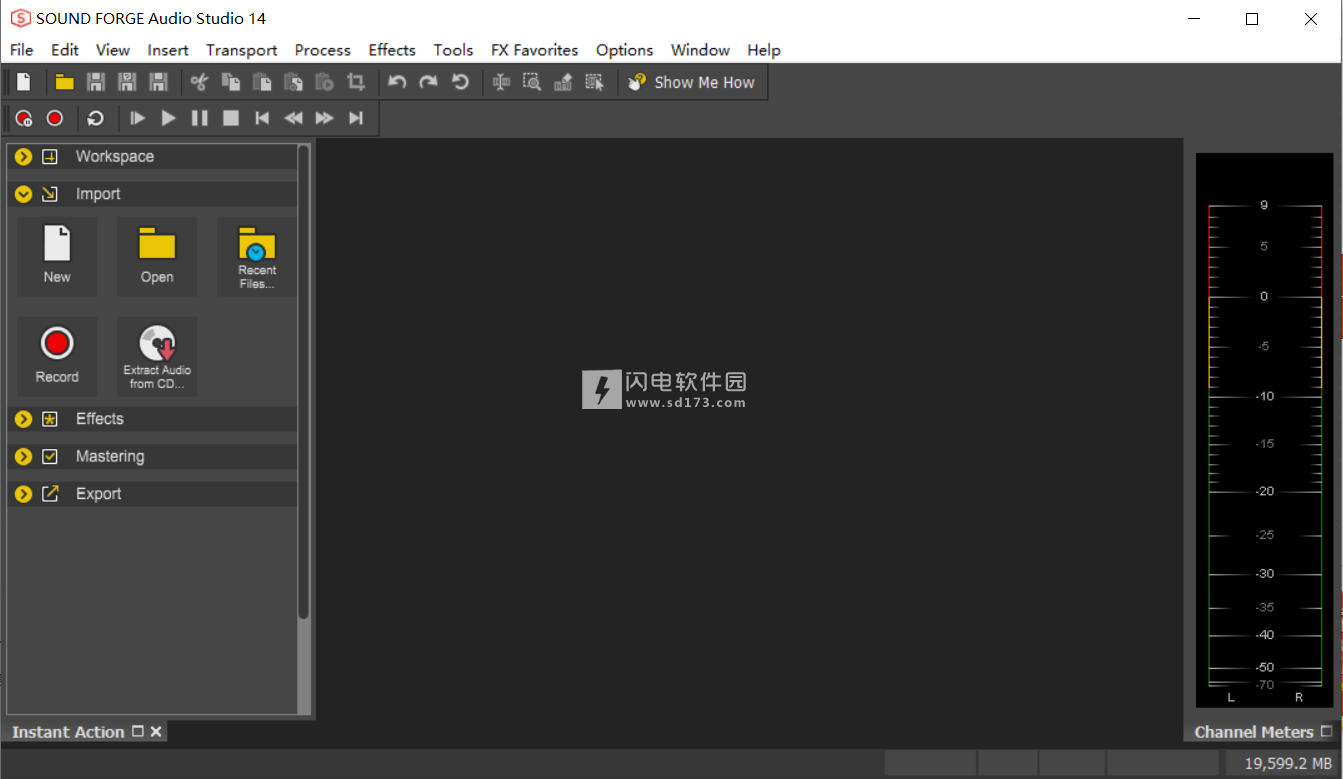Click the Show Me How button
Image resolution: width=1343 pixels, height=779 pixels.
[x=692, y=82]
